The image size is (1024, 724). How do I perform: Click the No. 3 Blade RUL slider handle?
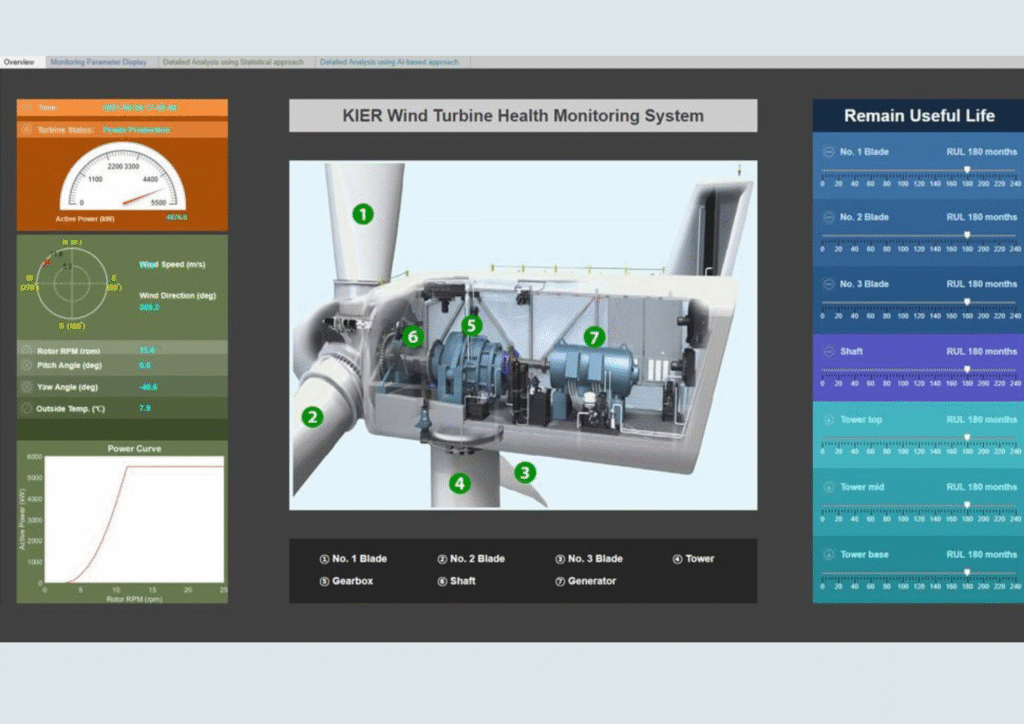(x=967, y=302)
